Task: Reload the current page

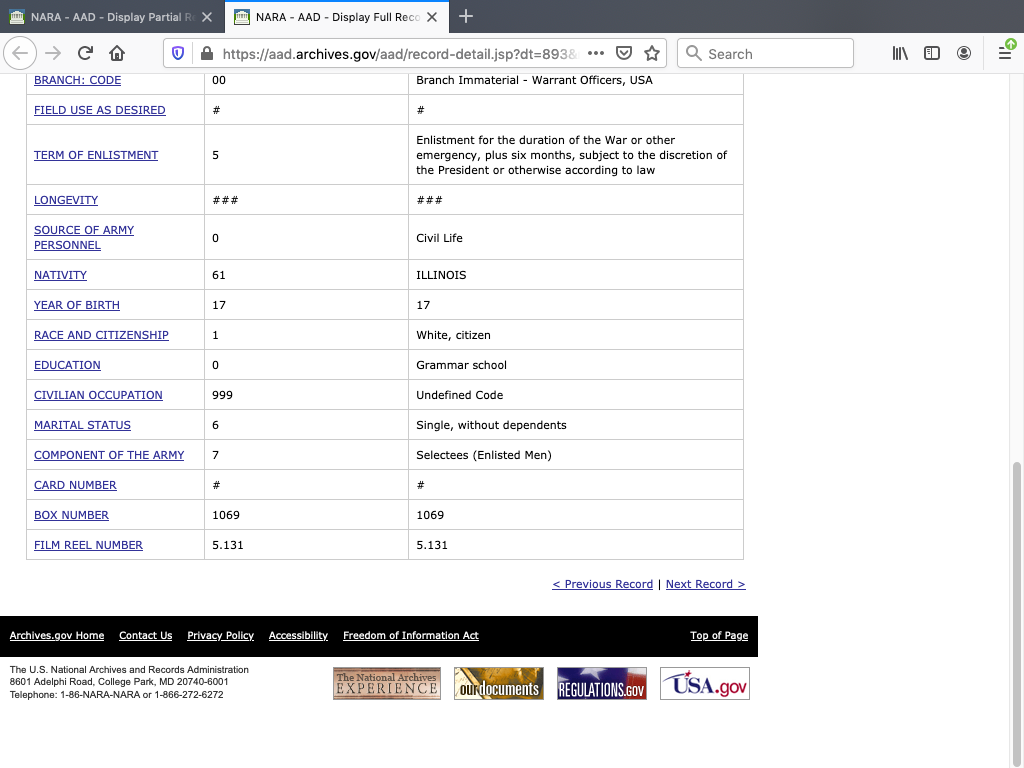Action: (x=85, y=54)
